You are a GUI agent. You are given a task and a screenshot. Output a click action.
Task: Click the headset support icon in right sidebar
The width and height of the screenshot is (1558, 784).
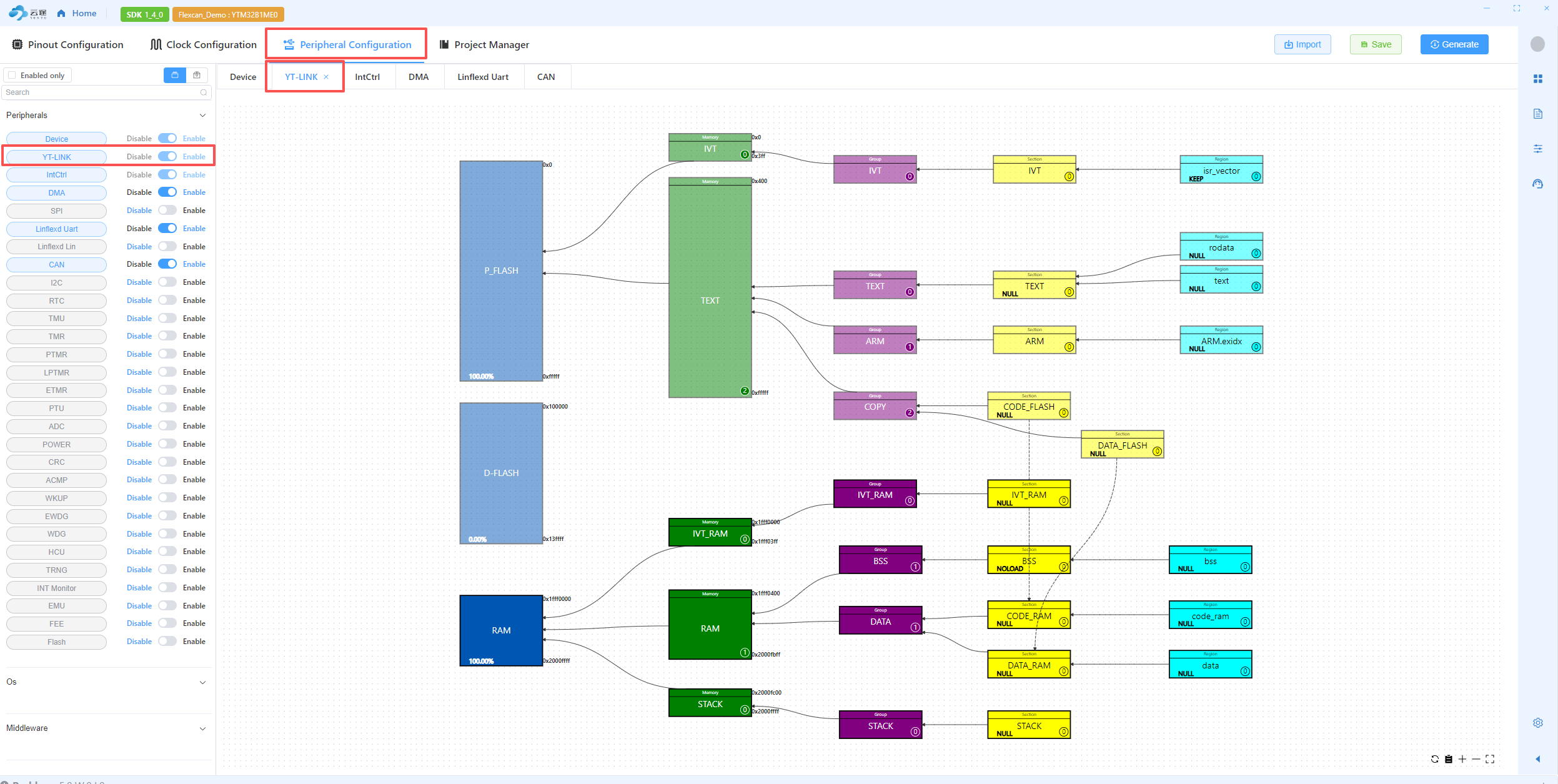(x=1538, y=184)
